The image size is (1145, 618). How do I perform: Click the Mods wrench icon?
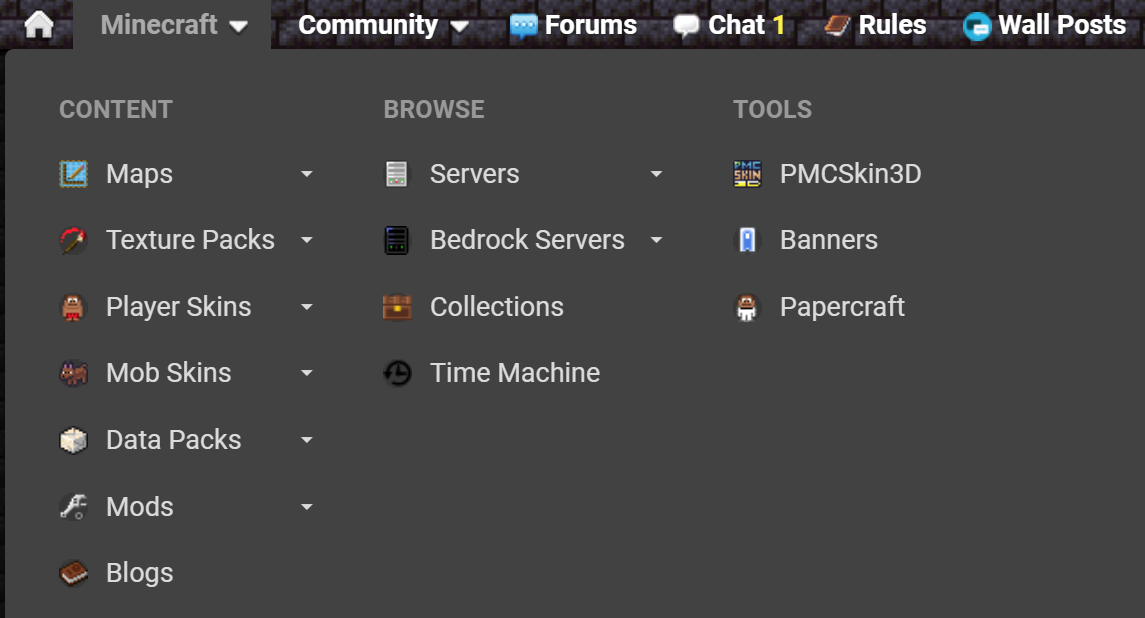[x=73, y=506]
